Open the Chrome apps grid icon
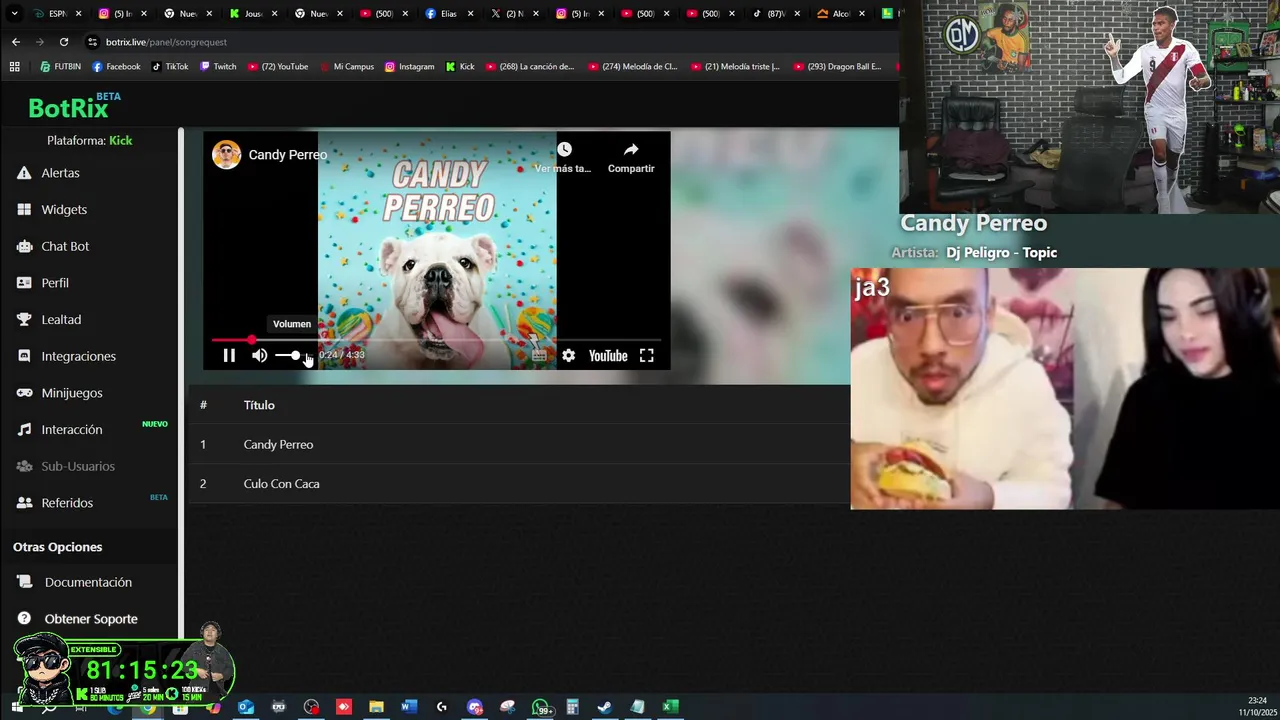The height and width of the screenshot is (720, 1280). [x=14, y=67]
